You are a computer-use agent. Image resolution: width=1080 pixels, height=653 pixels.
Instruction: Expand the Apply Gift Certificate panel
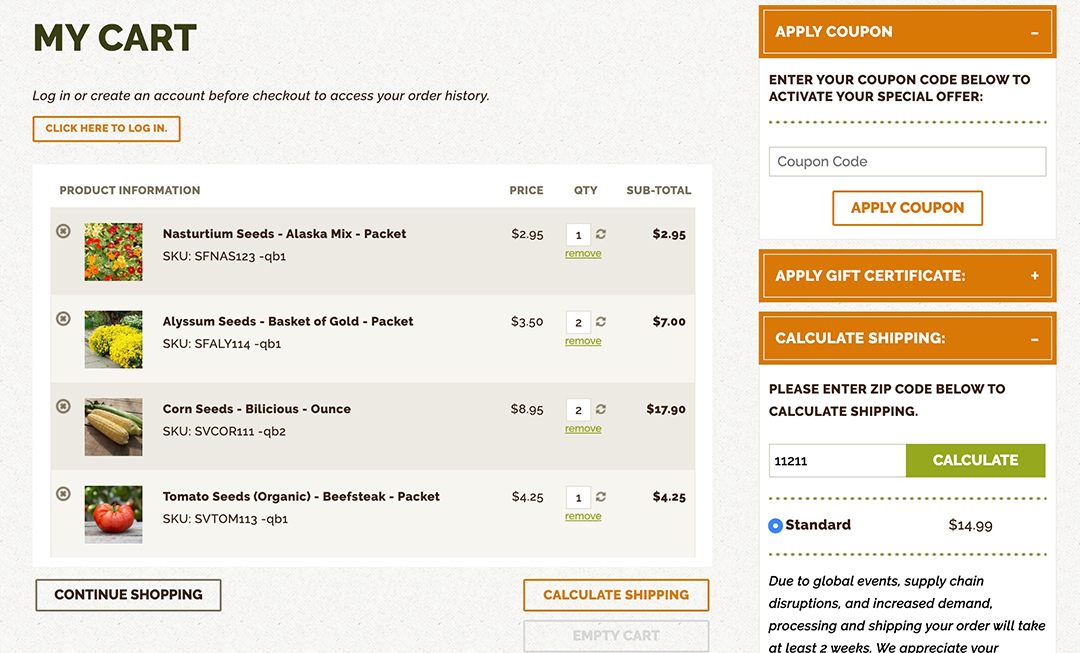(1035, 276)
